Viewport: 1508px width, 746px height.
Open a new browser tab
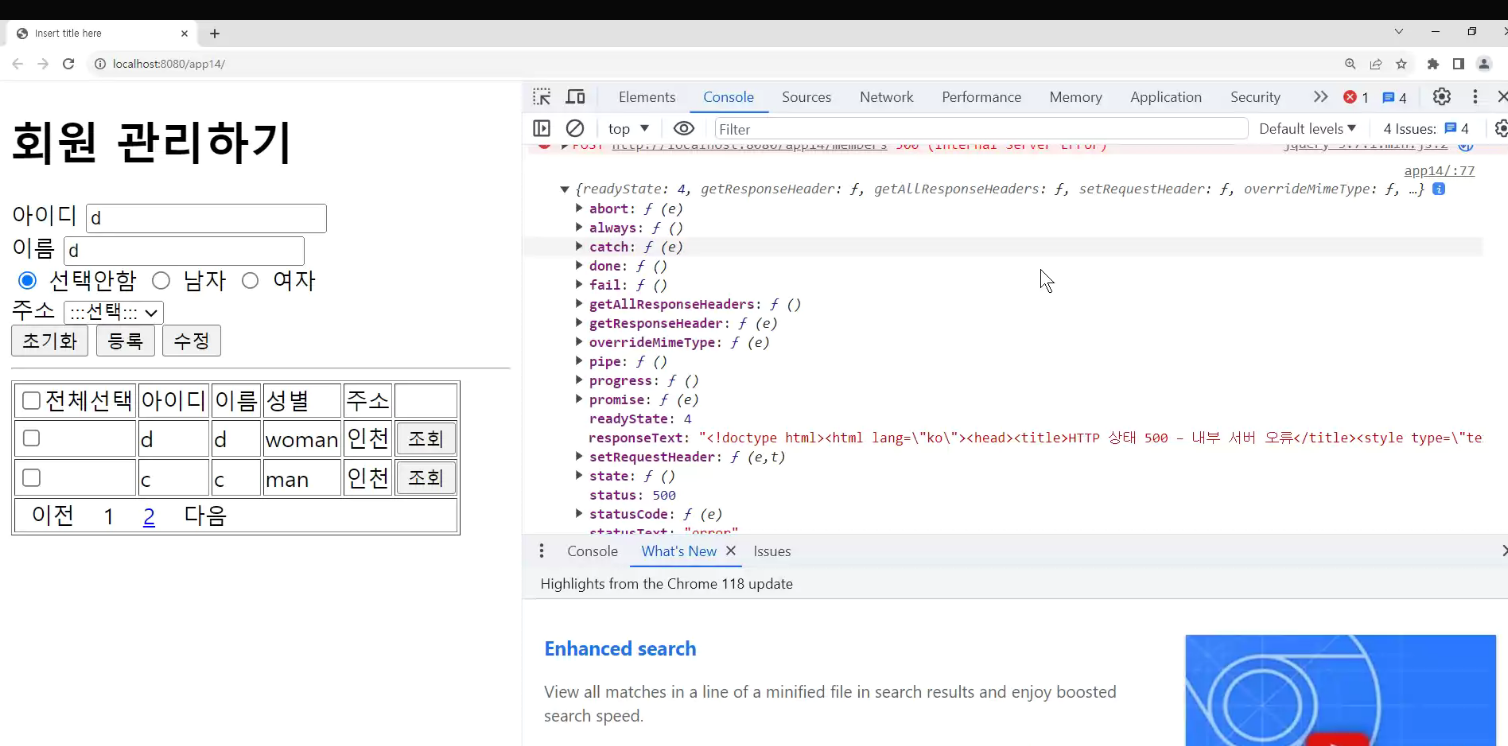point(214,33)
